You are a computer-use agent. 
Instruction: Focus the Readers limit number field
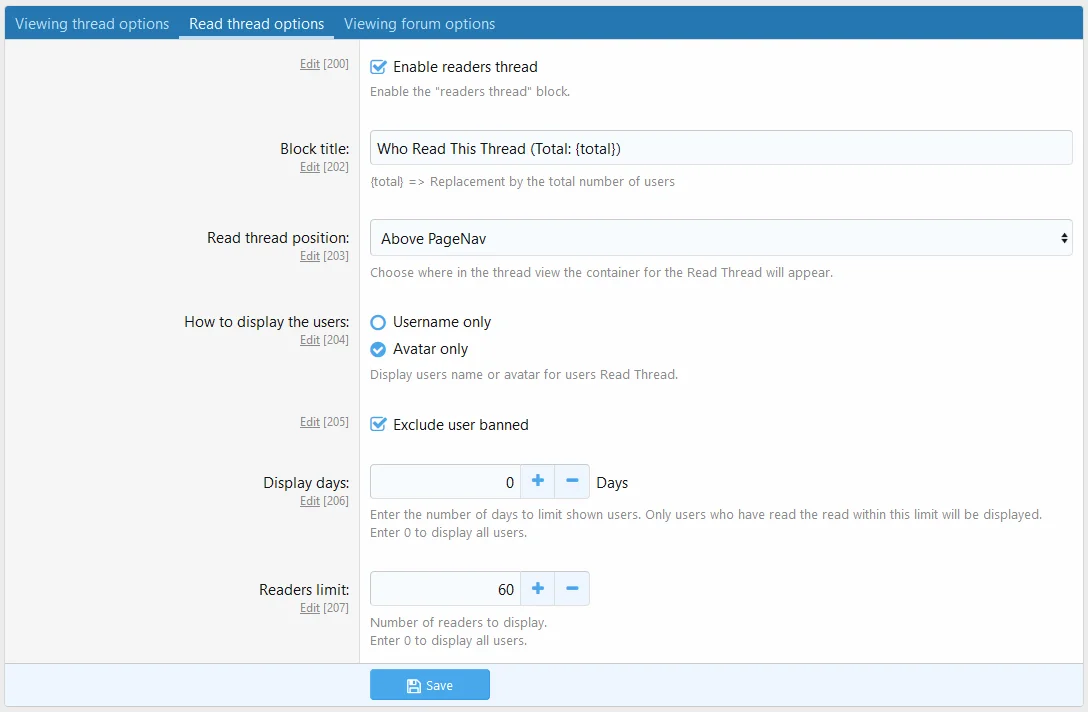pyautogui.click(x=444, y=589)
